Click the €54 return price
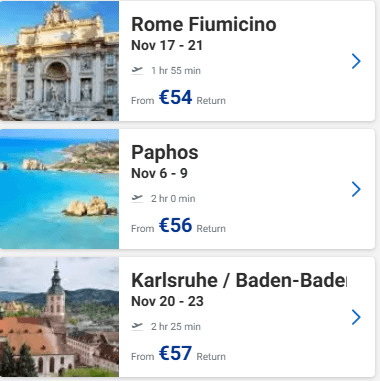 175,97
